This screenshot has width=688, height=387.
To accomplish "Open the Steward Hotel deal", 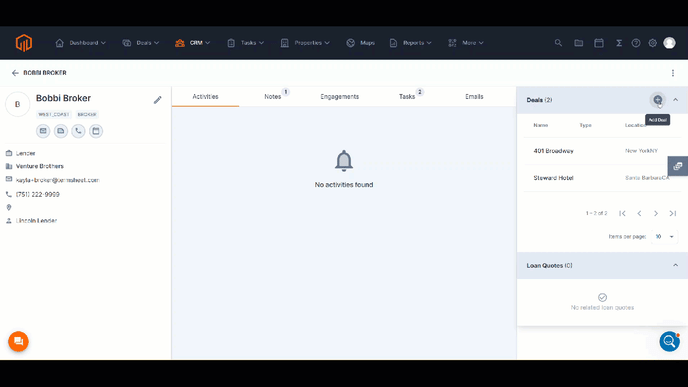I will click(553, 178).
